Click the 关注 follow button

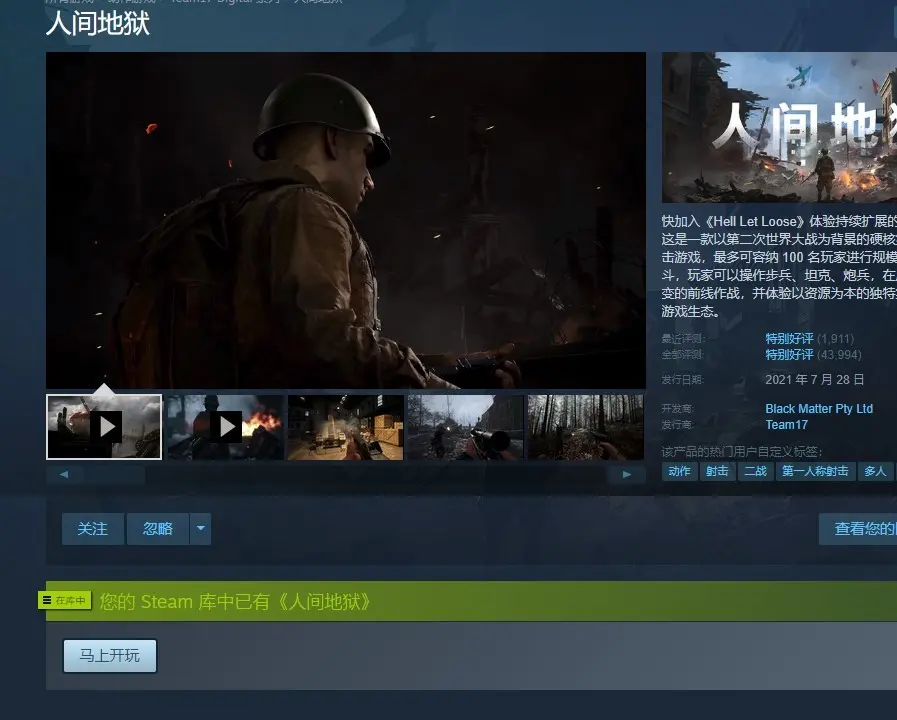(x=93, y=528)
